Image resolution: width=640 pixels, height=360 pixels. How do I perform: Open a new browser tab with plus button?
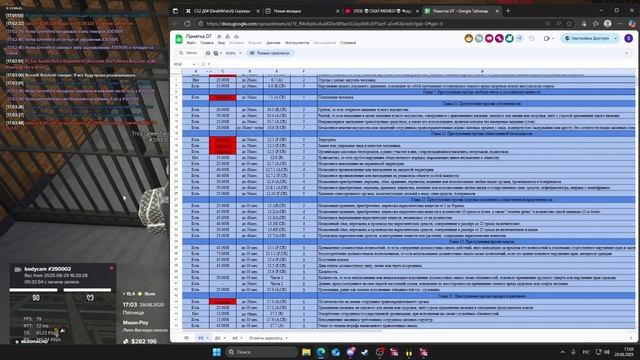coord(508,11)
